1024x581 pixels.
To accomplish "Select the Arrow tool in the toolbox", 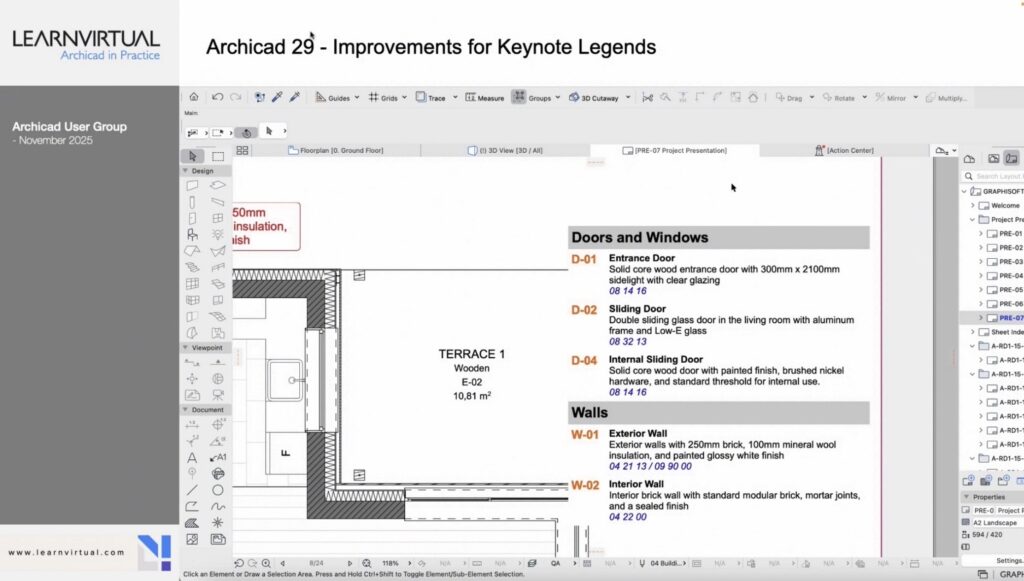I will pos(193,156).
